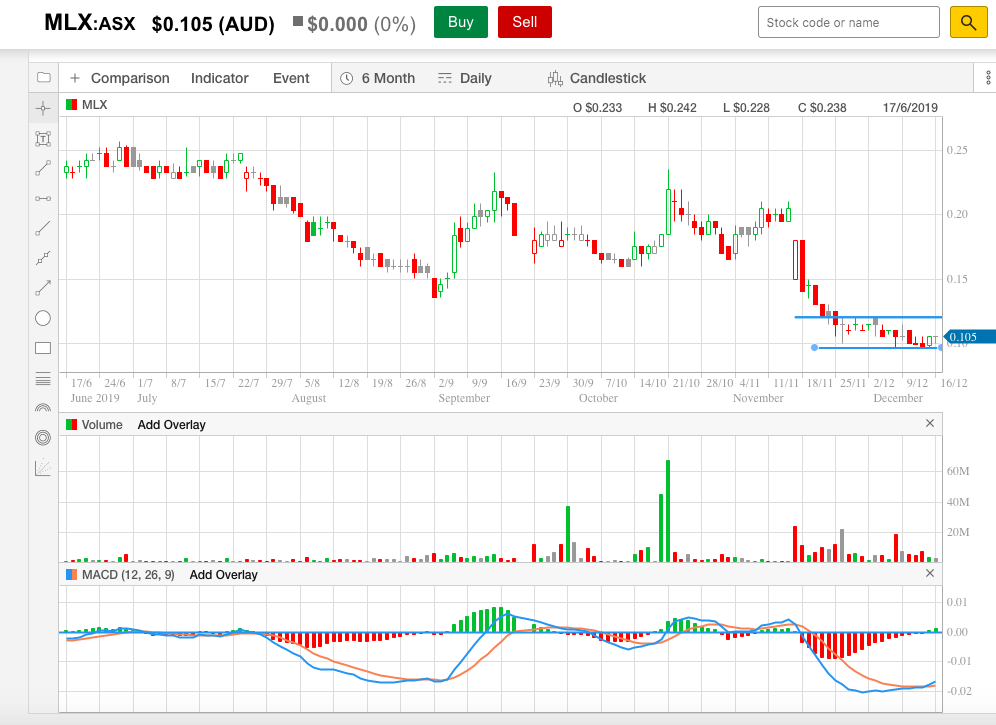Click the C $0.238 close value
The height and width of the screenshot is (725, 996).
coord(822,107)
